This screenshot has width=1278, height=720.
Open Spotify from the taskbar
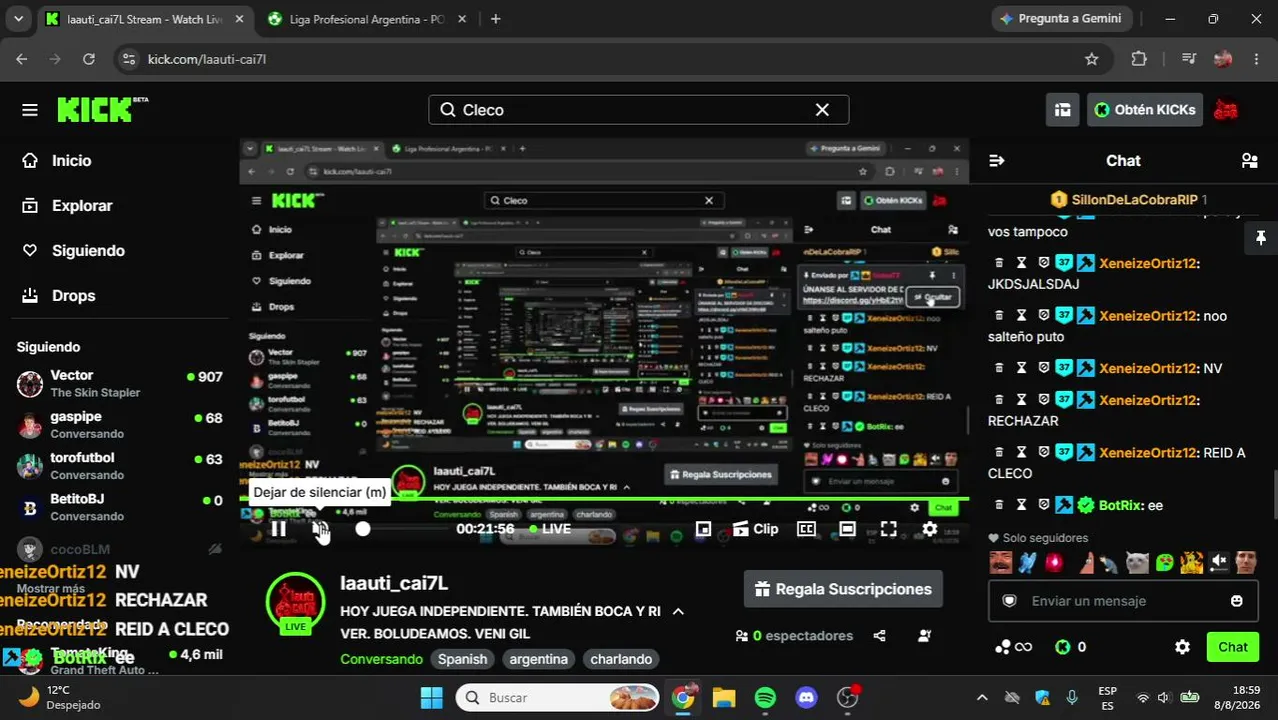point(765,697)
